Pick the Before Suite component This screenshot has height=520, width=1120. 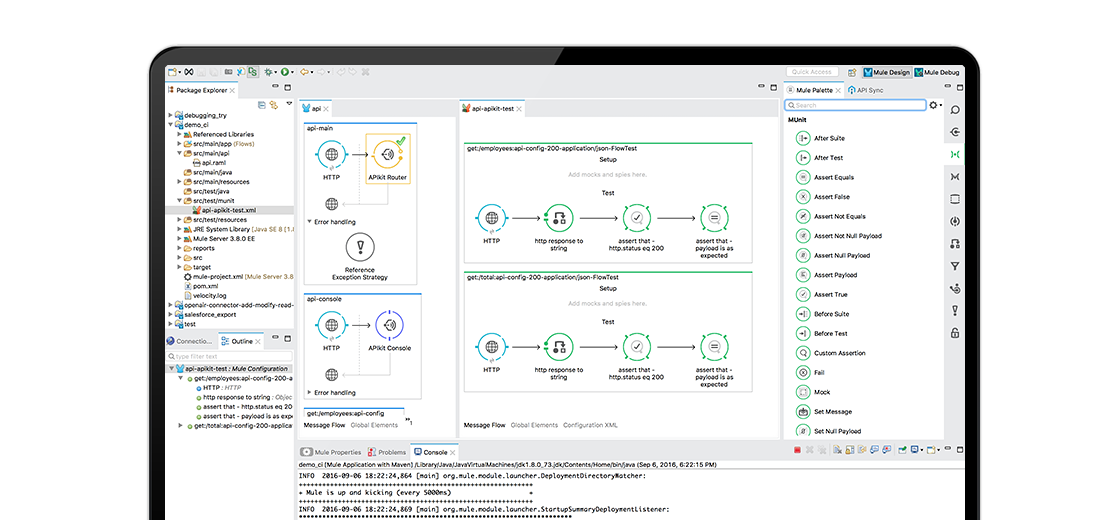point(803,314)
